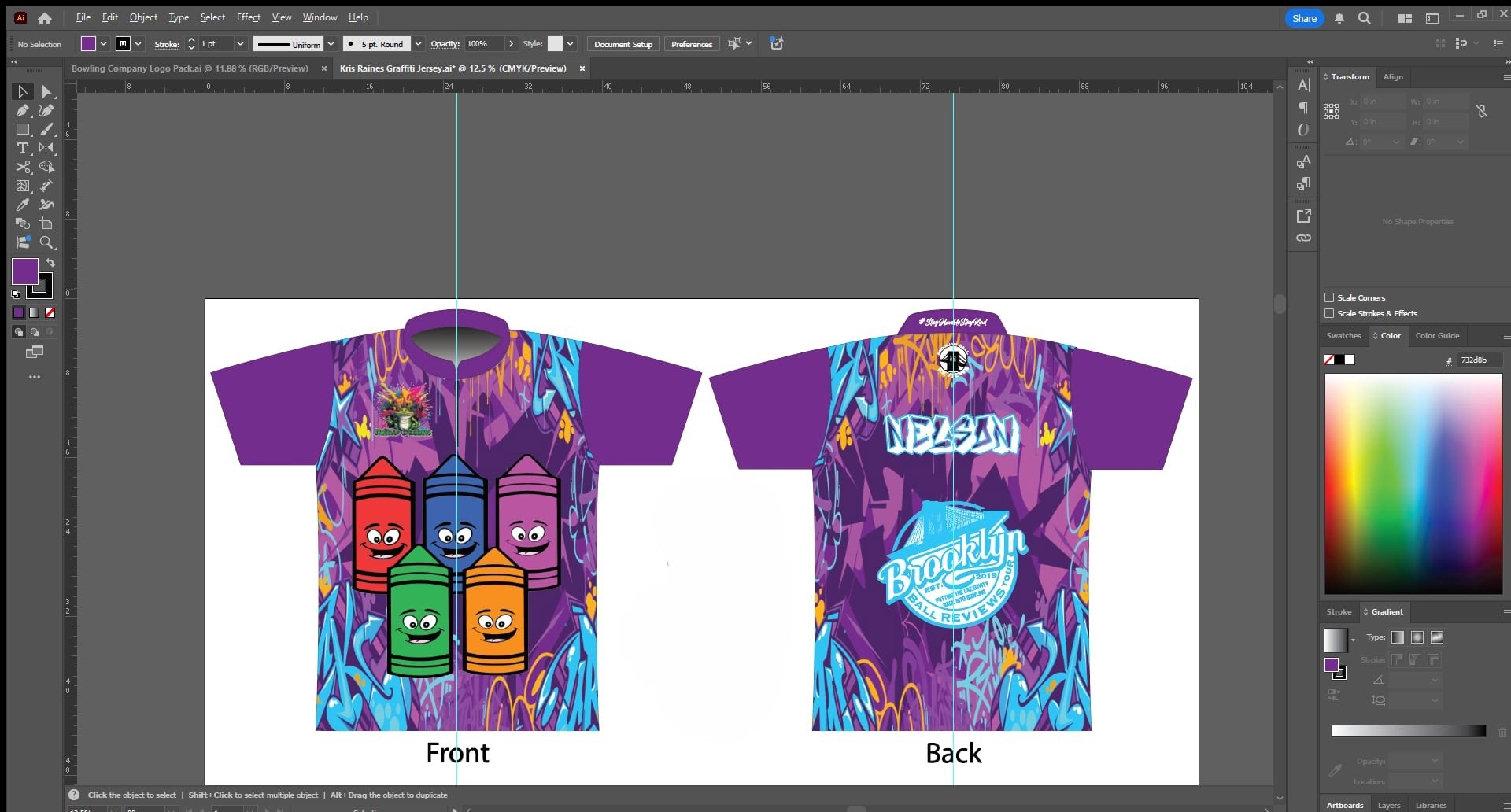Select the Type tool
The image size is (1511, 812).
click(23, 148)
